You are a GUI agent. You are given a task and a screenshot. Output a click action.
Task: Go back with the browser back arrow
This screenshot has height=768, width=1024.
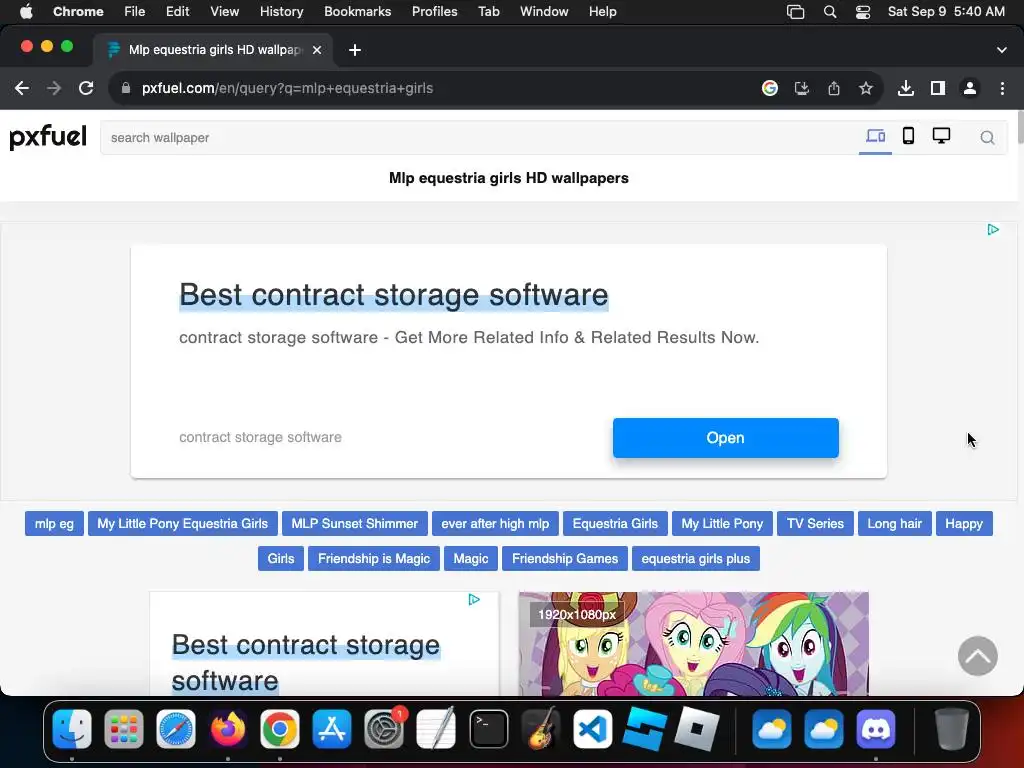[22, 88]
